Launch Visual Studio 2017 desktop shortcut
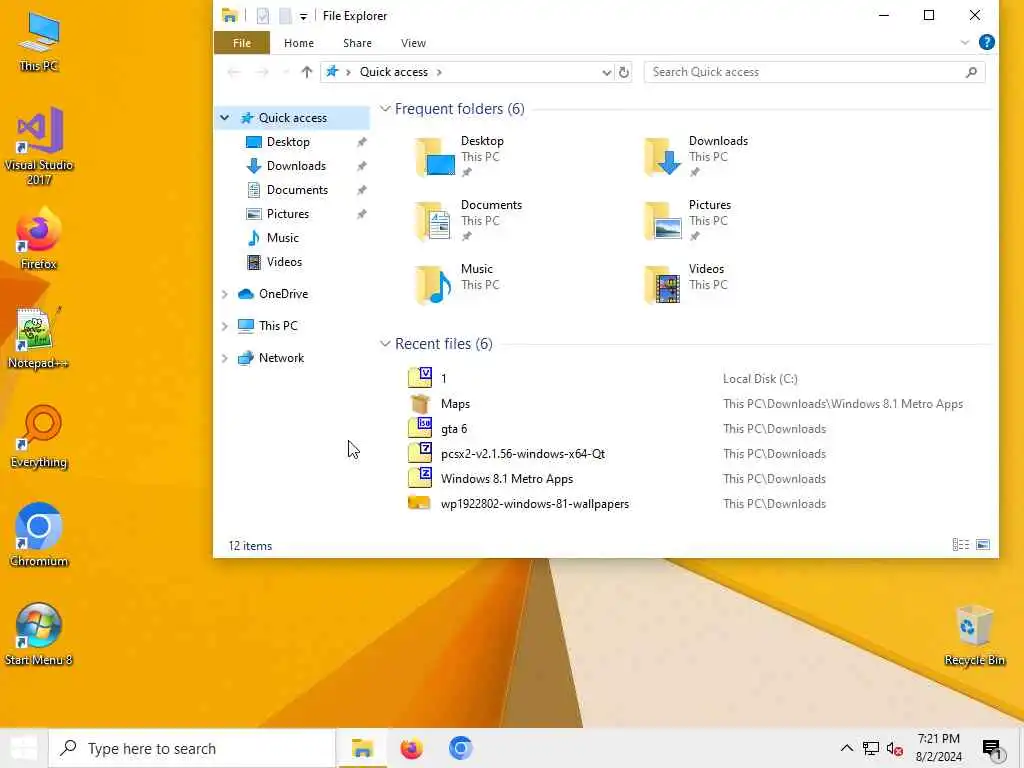This screenshot has width=1024, height=768. [39, 146]
